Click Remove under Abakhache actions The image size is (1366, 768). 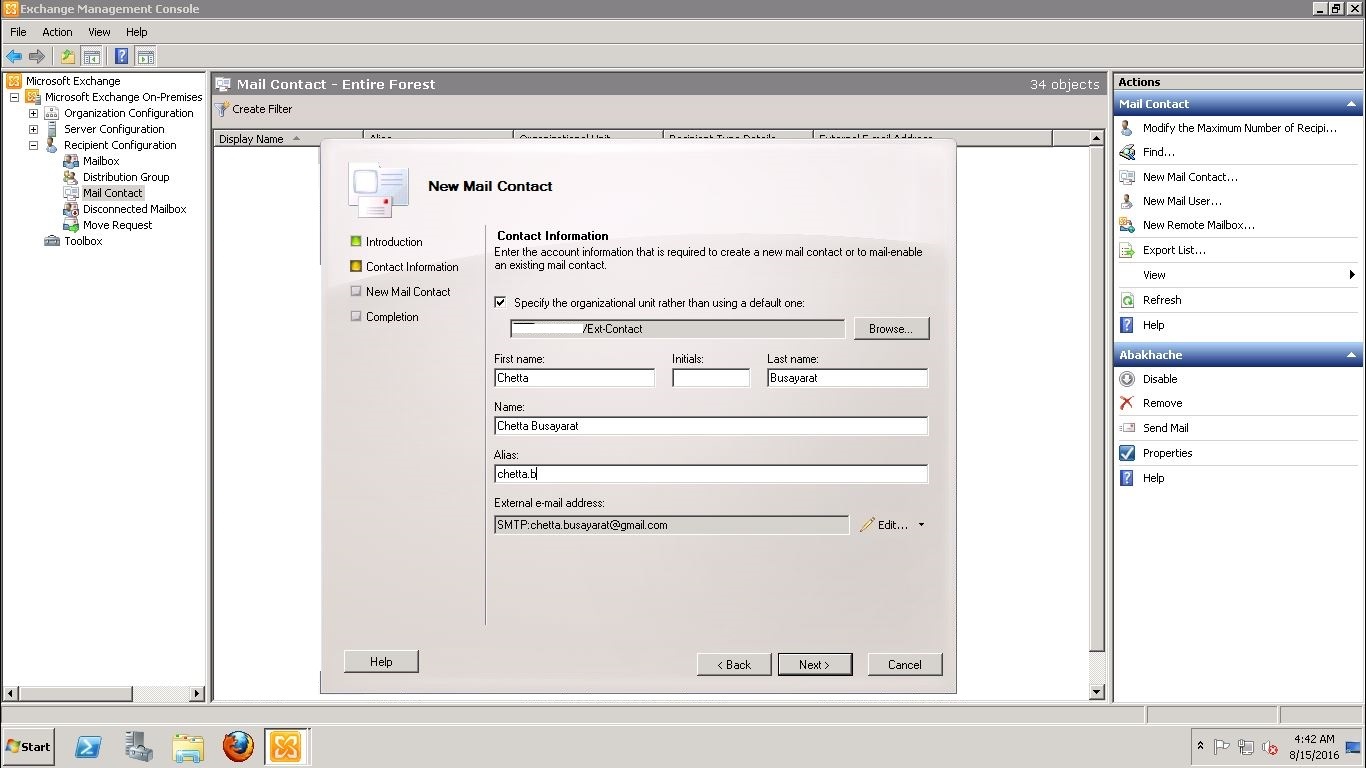[1162, 403]
